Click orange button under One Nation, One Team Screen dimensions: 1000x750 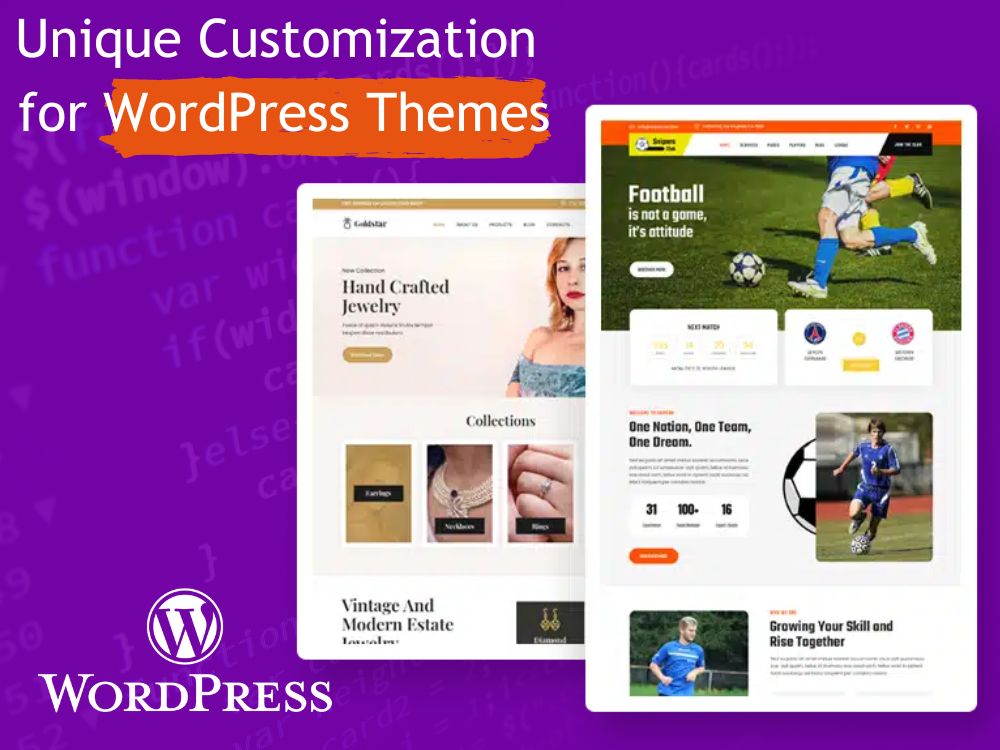(x=653, y=556)
